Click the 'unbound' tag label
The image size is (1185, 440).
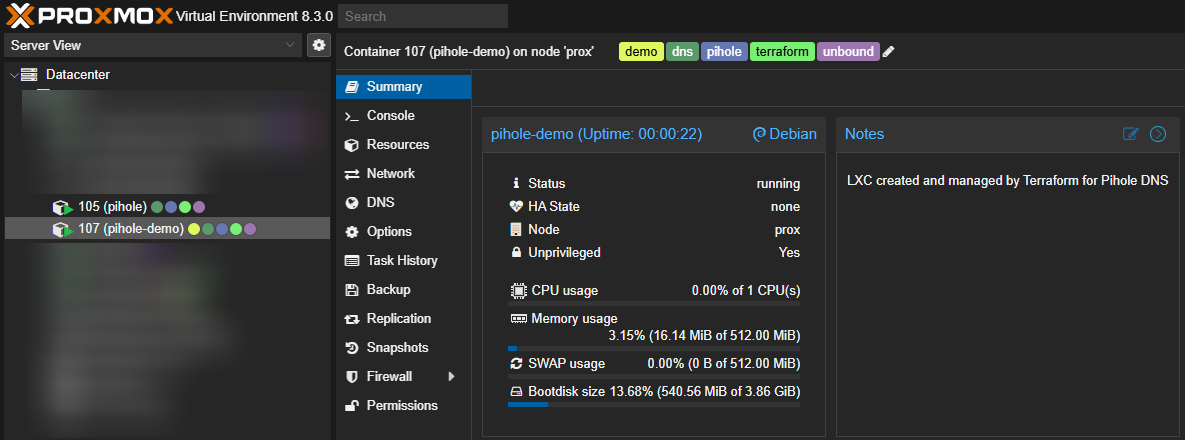[848, 52]
